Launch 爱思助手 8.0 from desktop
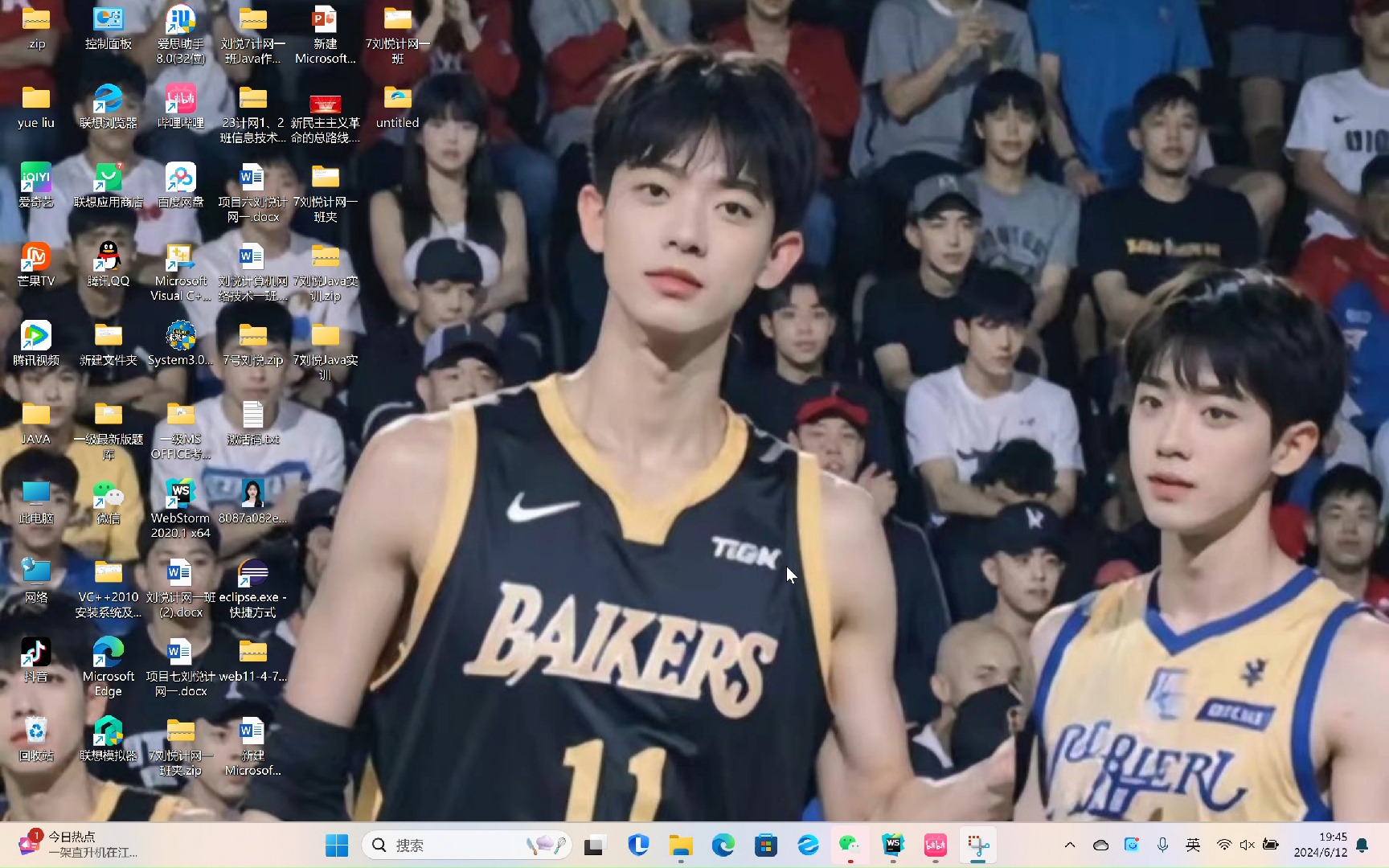This screenshot has height=868, width=1389. click(180, 35)
